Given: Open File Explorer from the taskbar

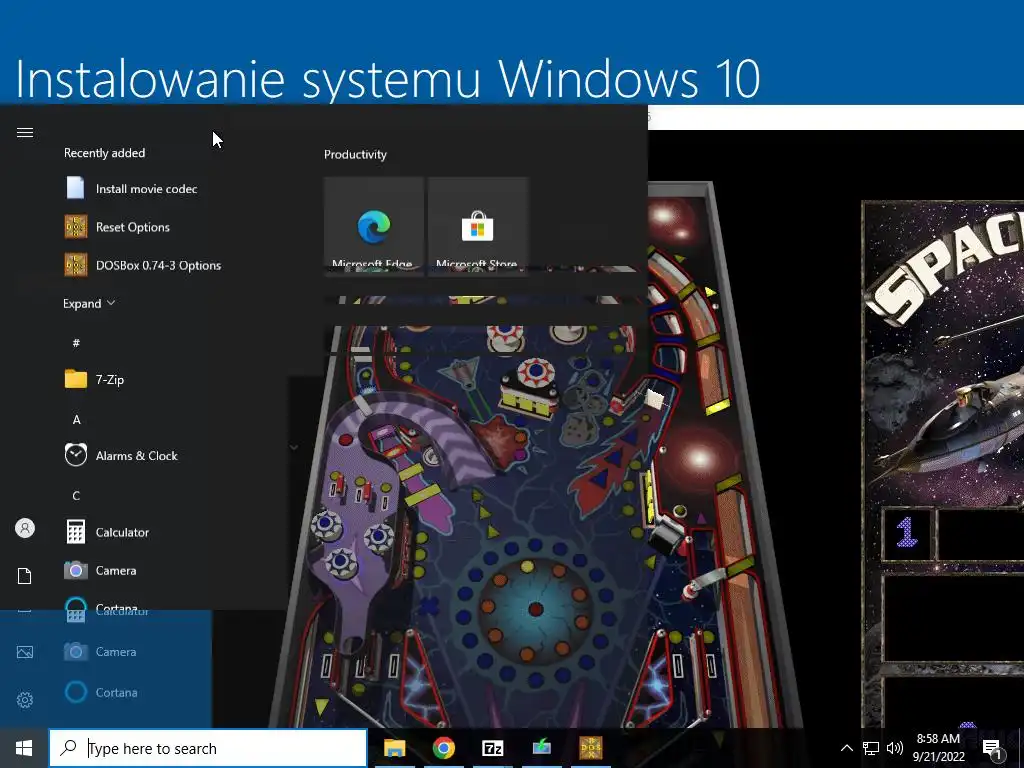Looking at the screenshot, I should pyautogui.click(x=394, y=748).
